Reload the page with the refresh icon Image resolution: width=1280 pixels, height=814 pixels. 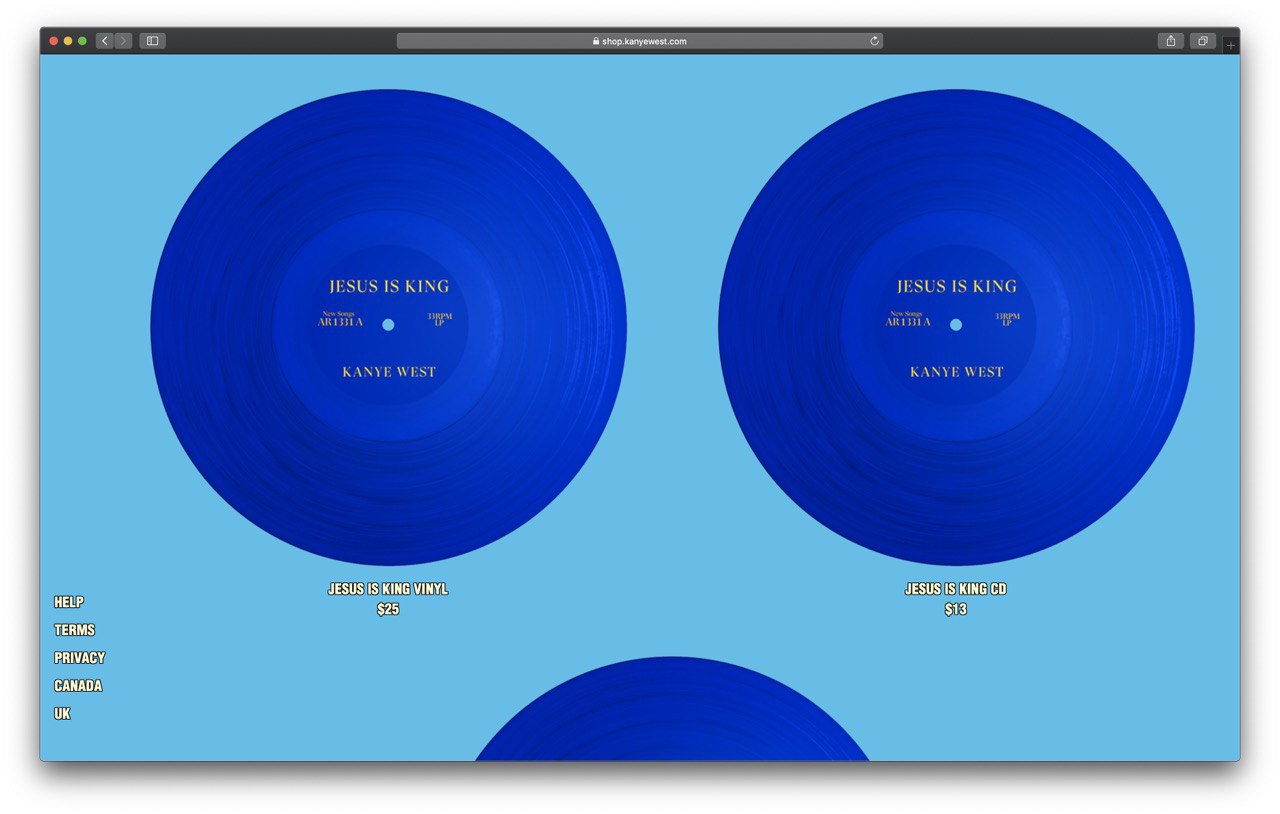(x=874, y=41)
